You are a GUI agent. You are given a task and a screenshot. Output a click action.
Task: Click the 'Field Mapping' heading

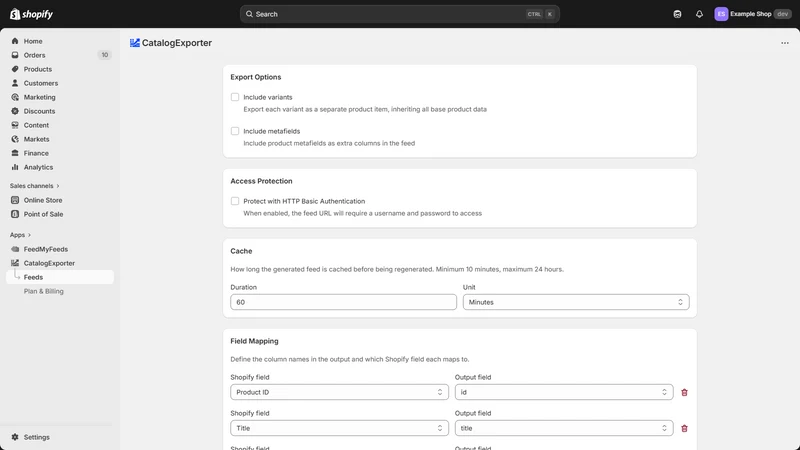pos(254,341)
